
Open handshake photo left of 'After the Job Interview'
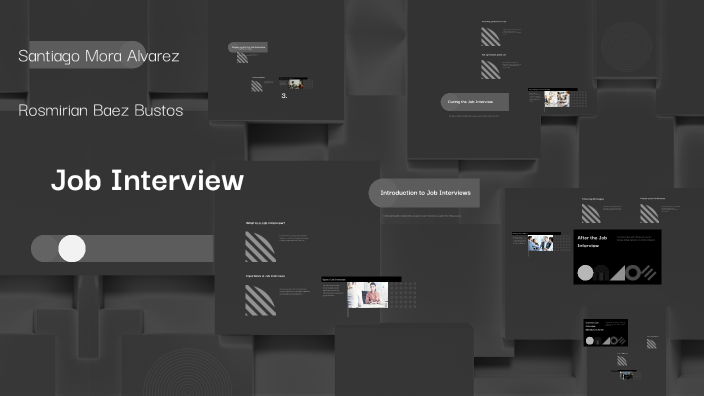click(x=541, y=243)
